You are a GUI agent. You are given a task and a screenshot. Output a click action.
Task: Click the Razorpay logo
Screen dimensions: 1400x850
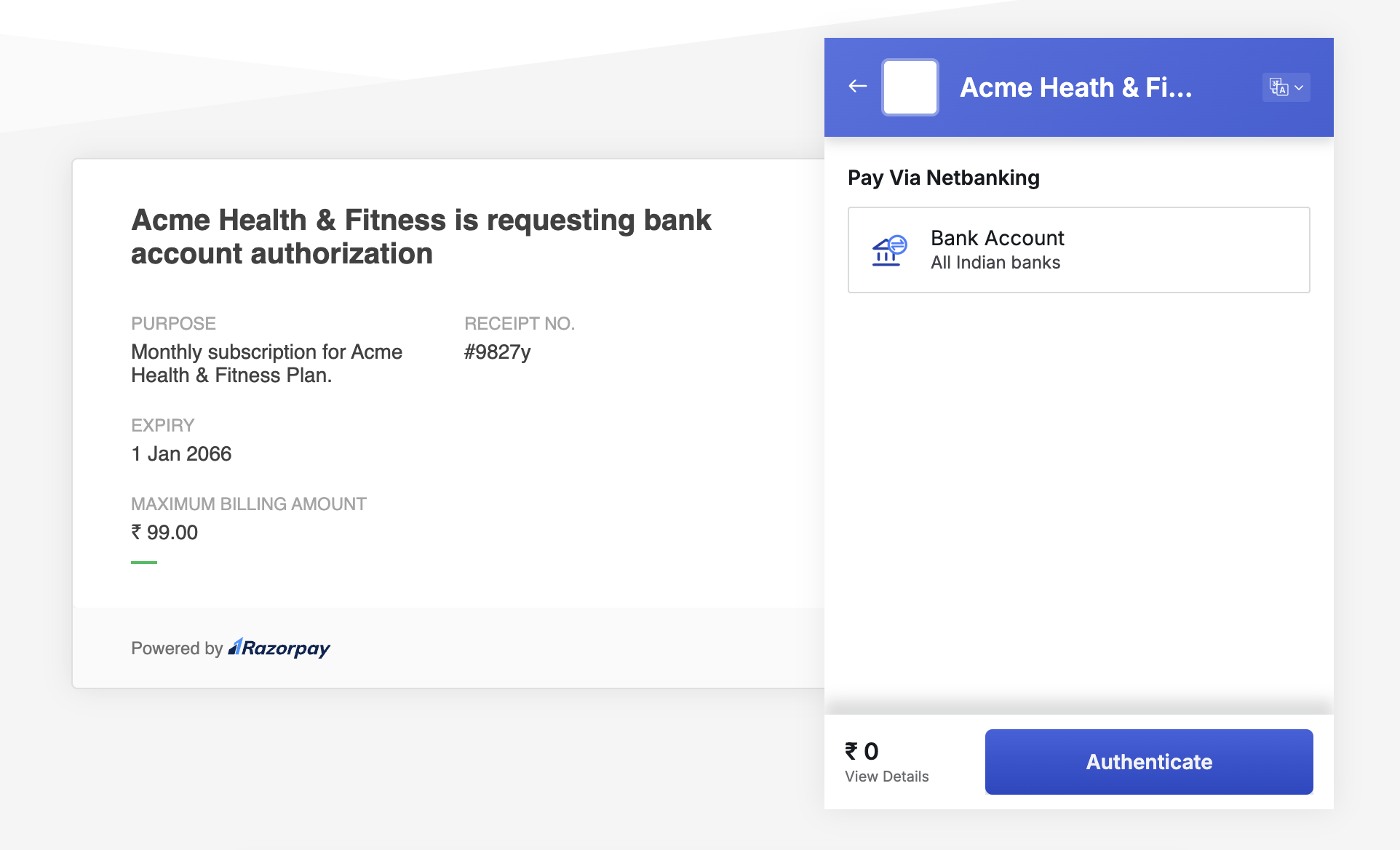[x=279, y=648]
